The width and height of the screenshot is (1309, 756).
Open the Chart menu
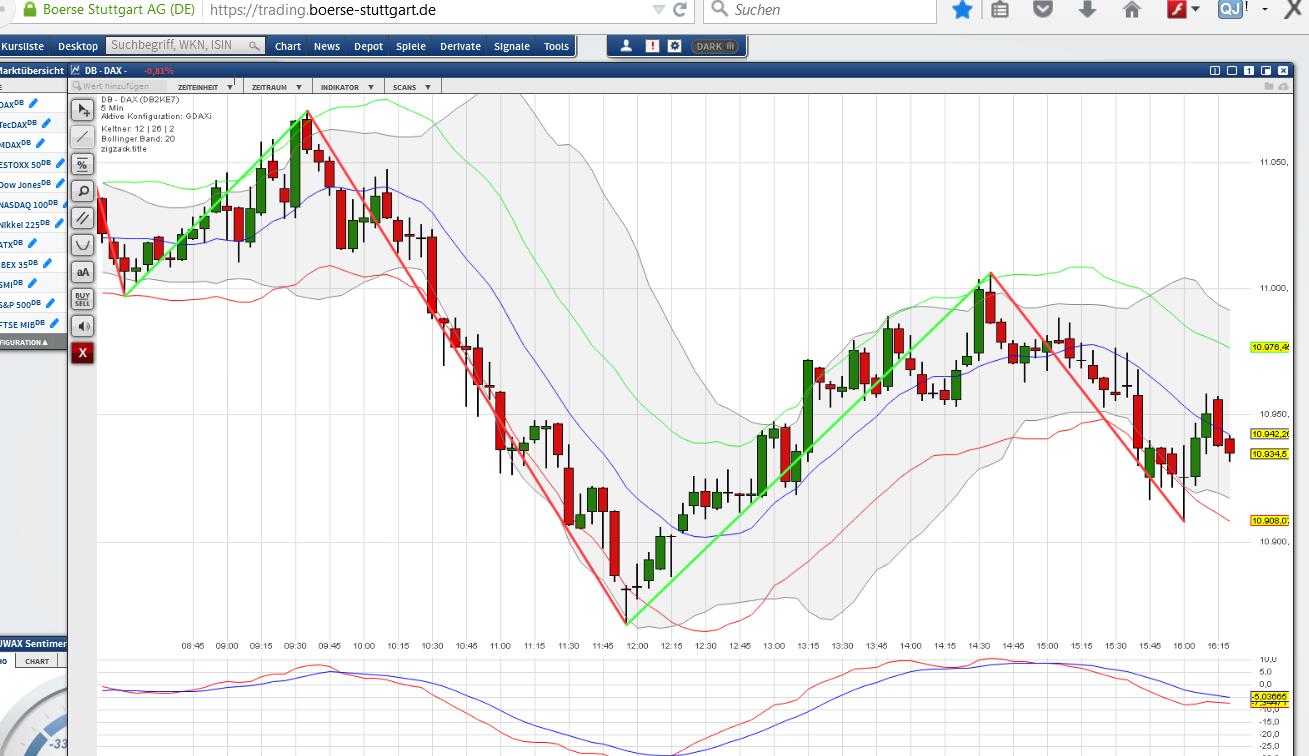(x=288, y=46)
